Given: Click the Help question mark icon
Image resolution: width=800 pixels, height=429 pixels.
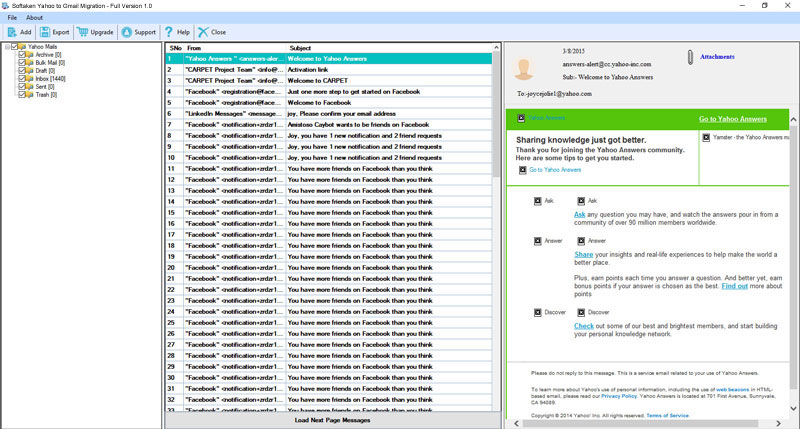Looking at the screenshot, I should 169,32.
